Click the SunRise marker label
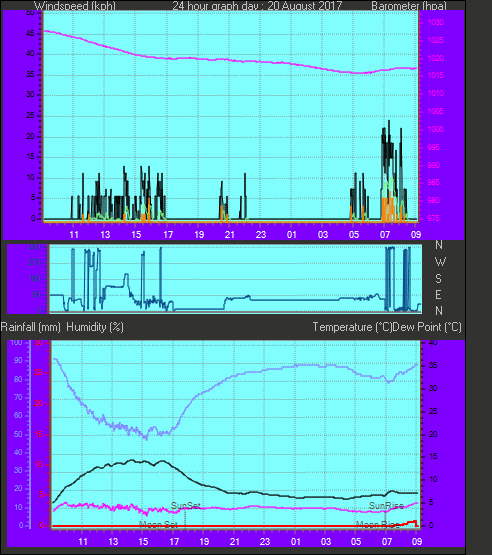 pos(386,506)
